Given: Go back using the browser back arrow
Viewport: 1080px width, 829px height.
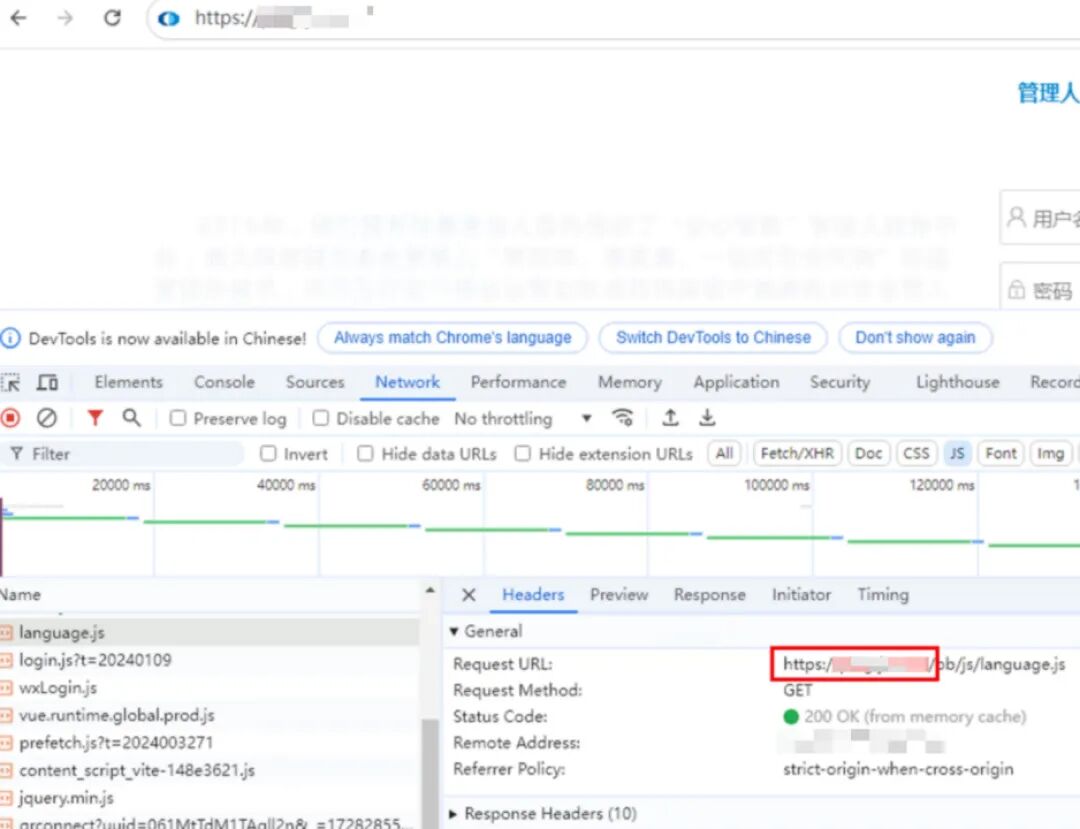Looking at the screenshot, I should click(19, 18).
